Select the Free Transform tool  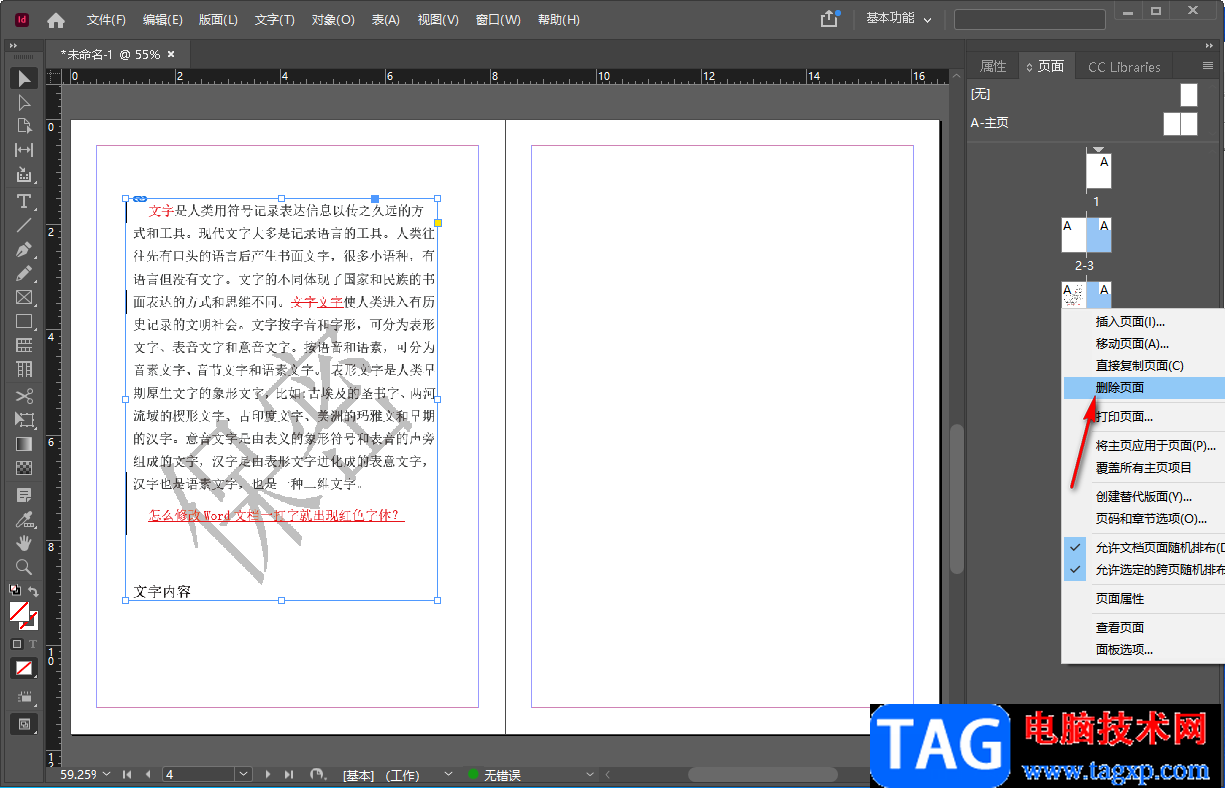[24, 419]
